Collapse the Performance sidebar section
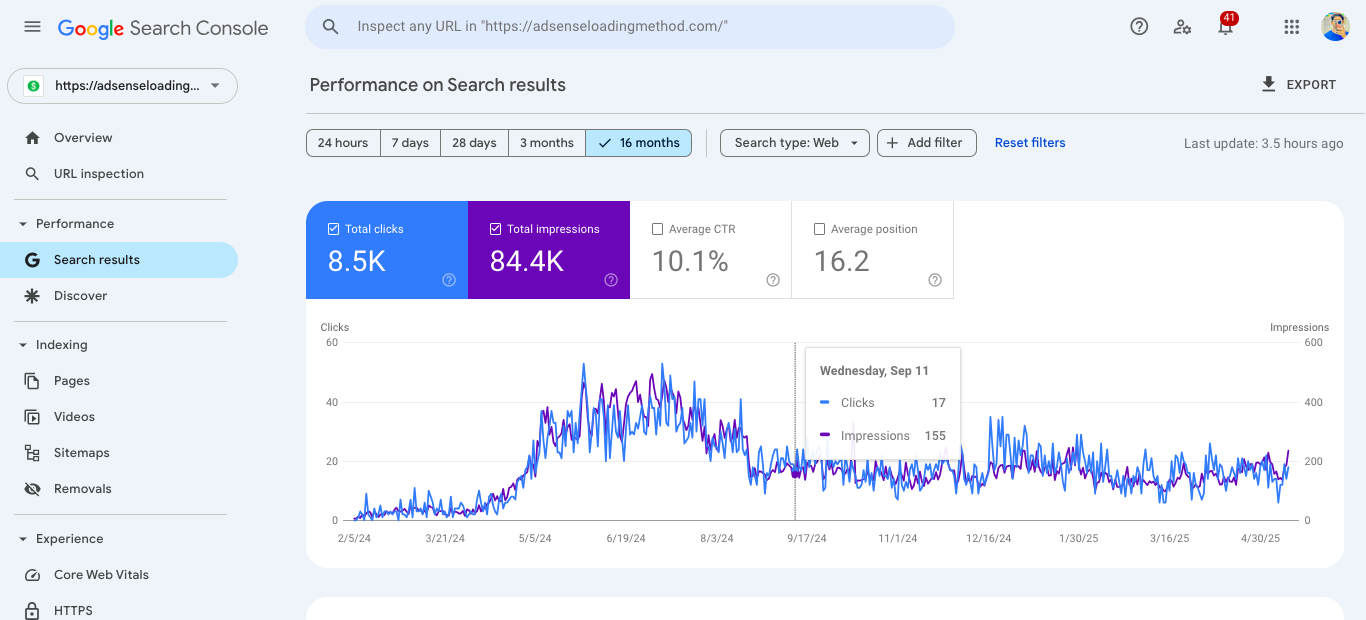Image resolution: width=1366 pixels, height=620 pixels. click(x=23, y=224)
